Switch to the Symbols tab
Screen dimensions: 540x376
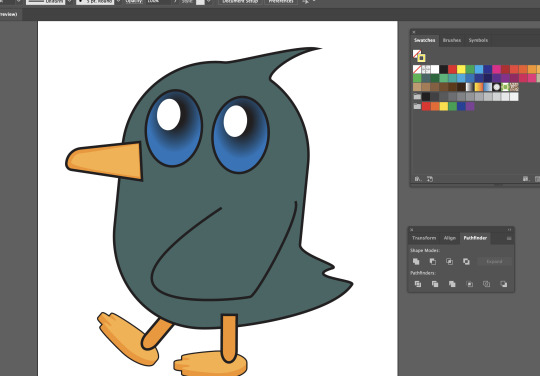click(478, 40)
